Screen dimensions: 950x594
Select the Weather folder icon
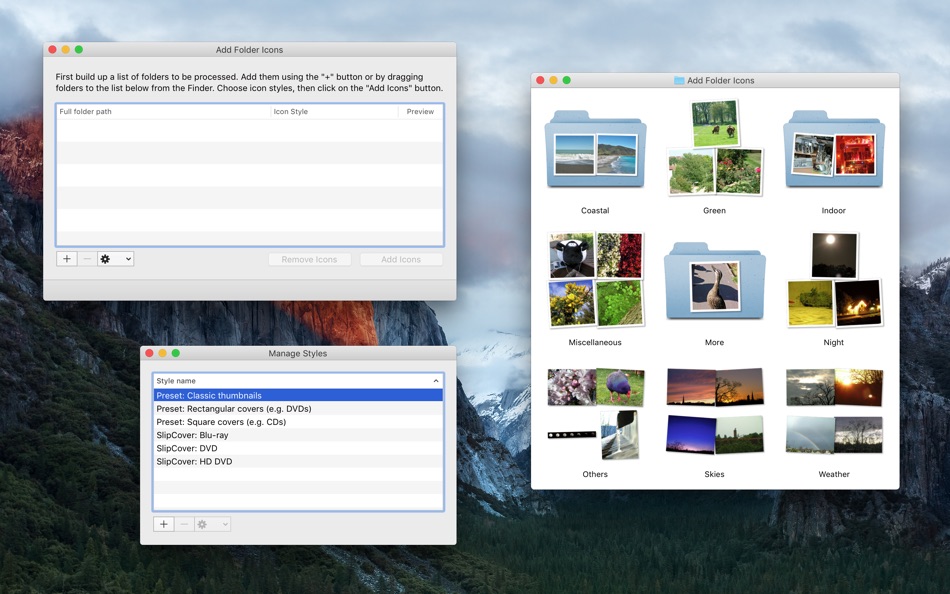click(834, 411)
